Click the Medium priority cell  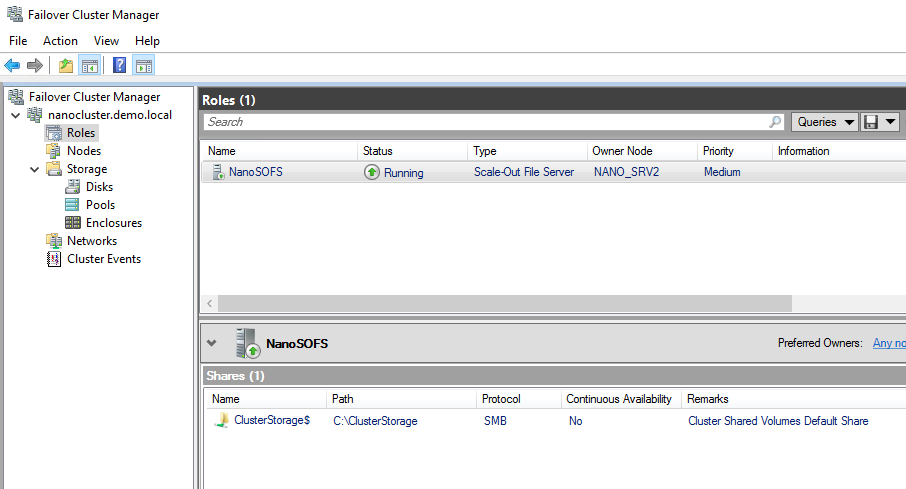click(722, 172)
